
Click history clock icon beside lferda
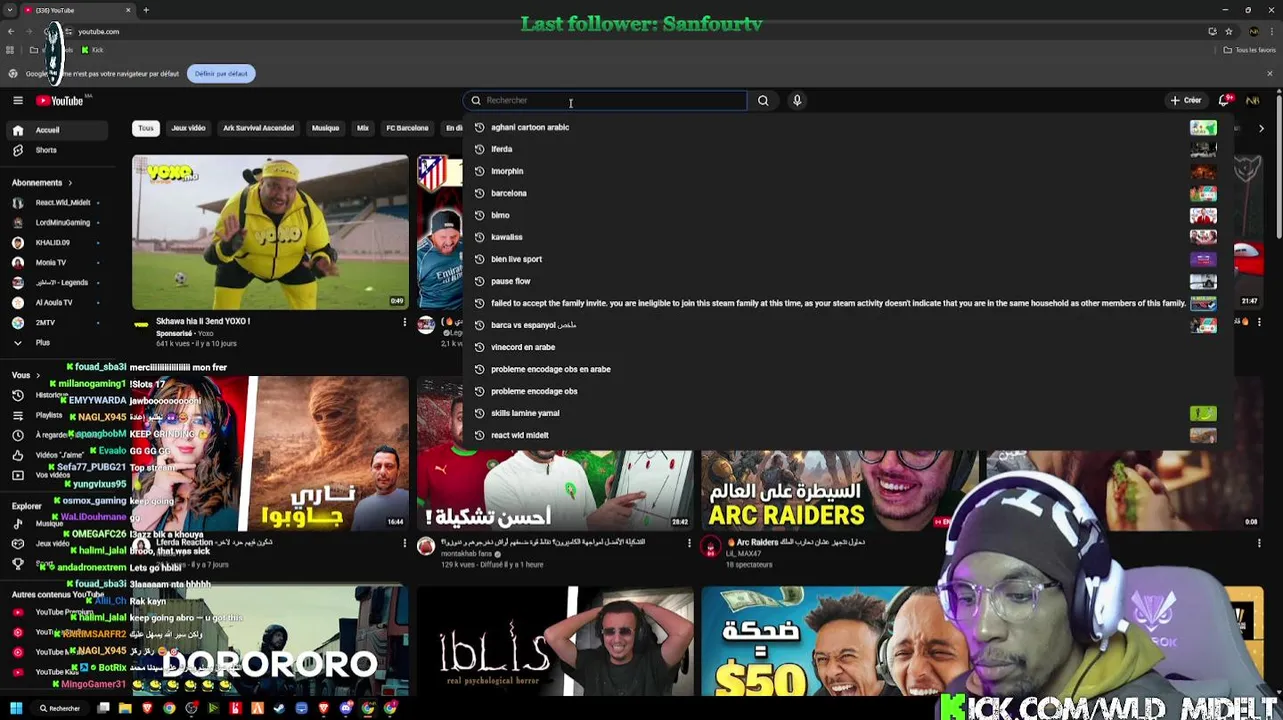pos(479,149)
